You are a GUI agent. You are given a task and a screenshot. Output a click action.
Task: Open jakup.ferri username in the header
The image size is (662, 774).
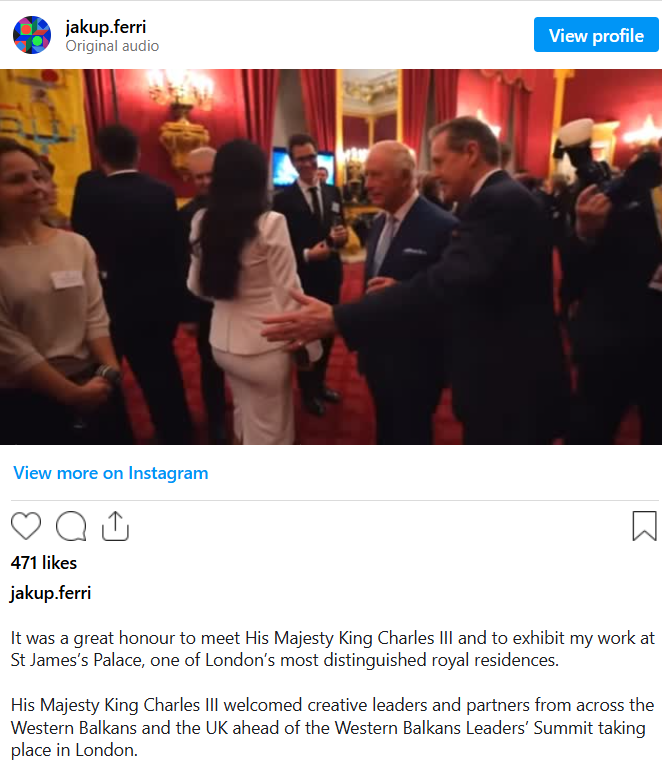coord(106,27)
